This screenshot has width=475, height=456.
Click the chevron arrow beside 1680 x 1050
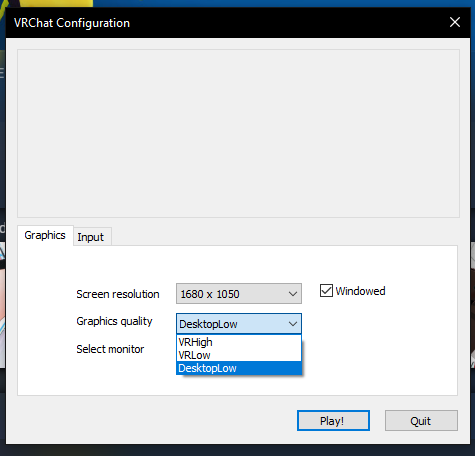(293, 294)
